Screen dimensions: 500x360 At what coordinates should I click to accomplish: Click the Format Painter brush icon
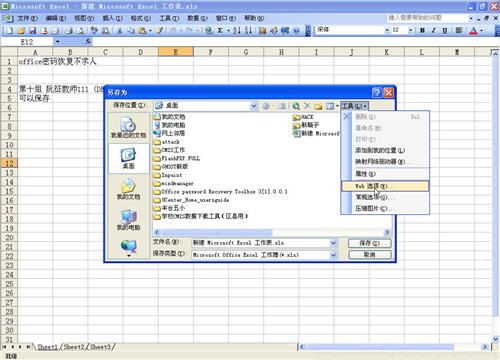click(159, 31)
